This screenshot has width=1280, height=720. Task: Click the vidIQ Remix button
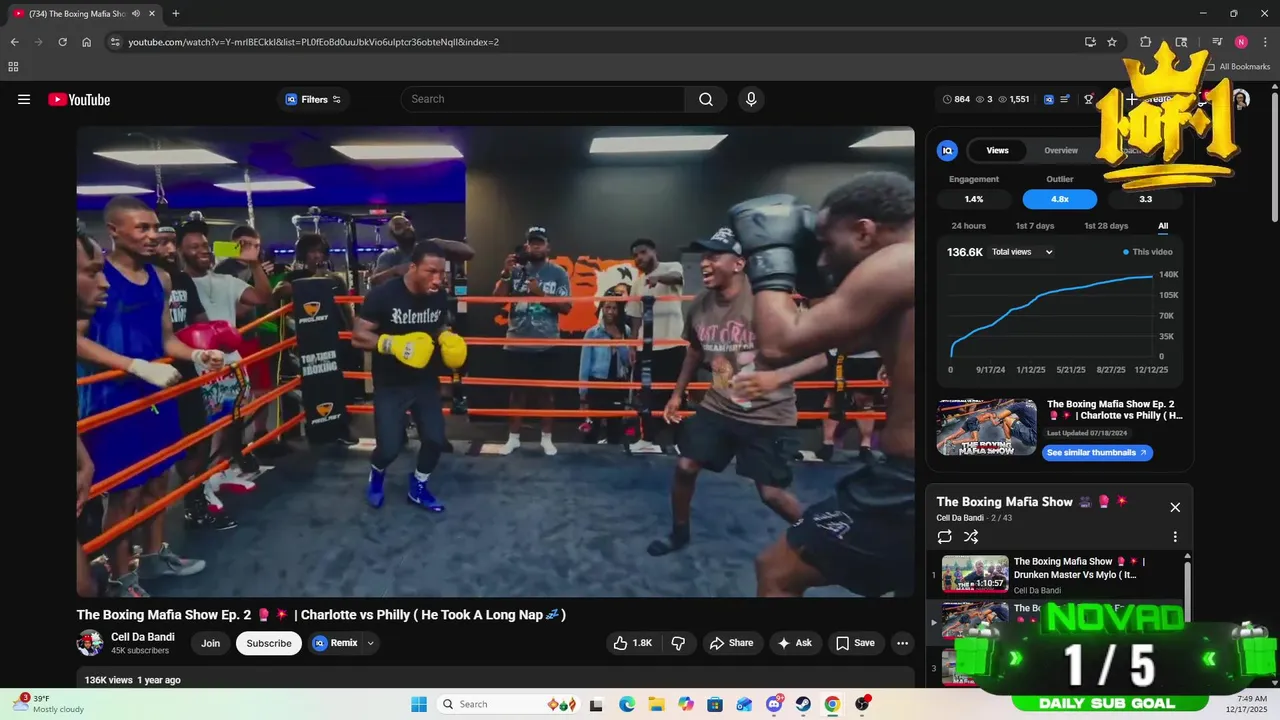(x=335, y=643)
